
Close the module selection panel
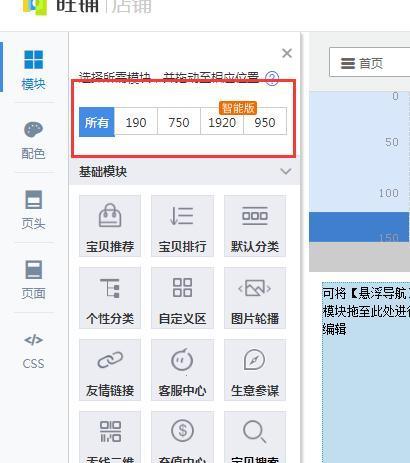pos(287,53)
